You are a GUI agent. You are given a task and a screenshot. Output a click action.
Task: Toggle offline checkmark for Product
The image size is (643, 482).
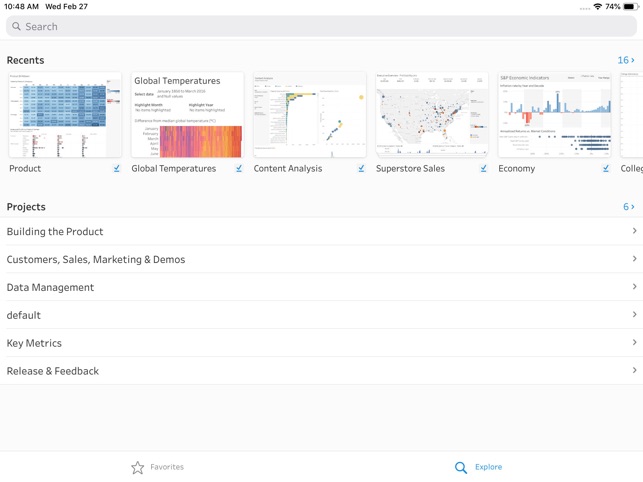point(117,169)
